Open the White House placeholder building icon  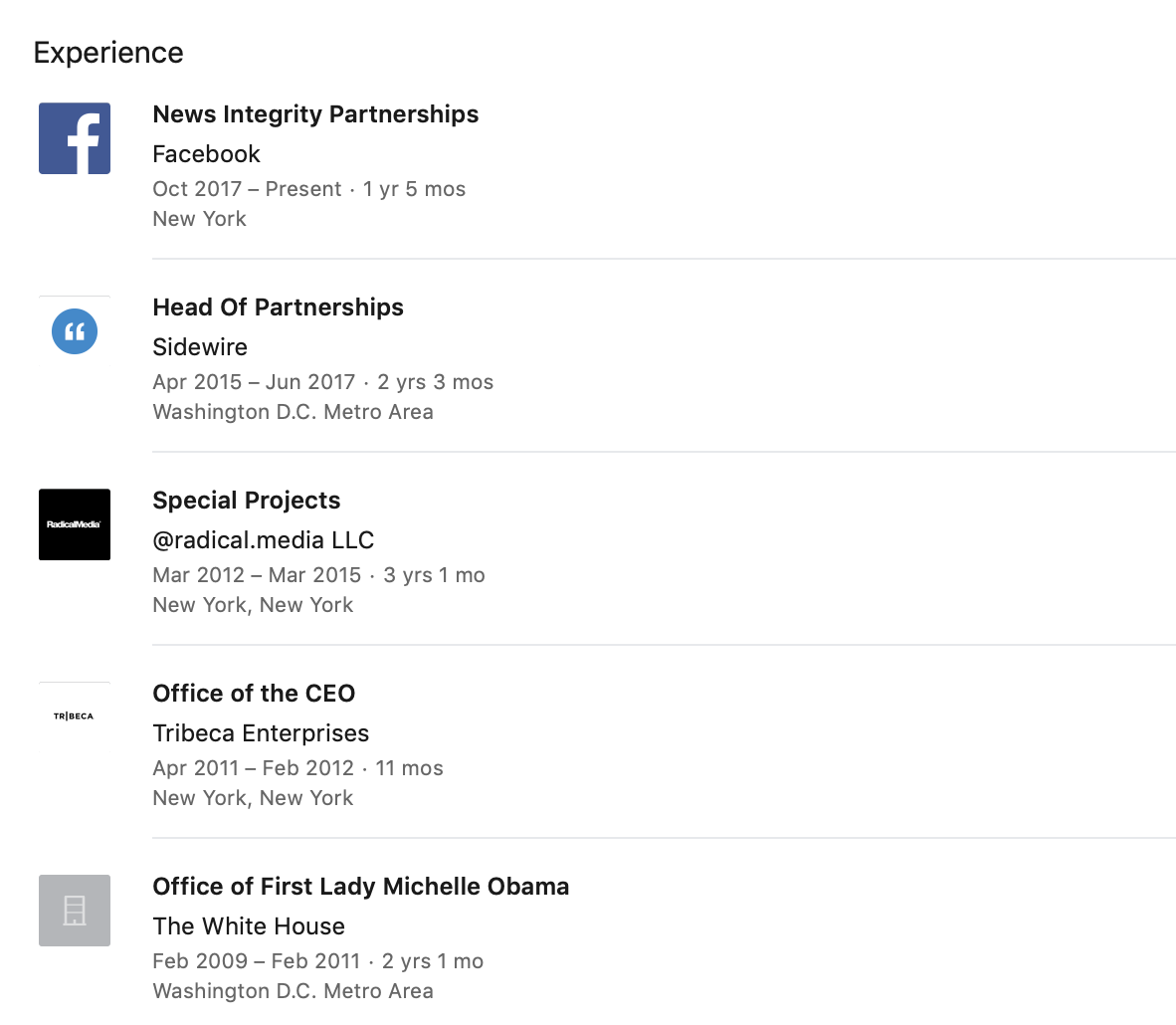tap(75, 911)
